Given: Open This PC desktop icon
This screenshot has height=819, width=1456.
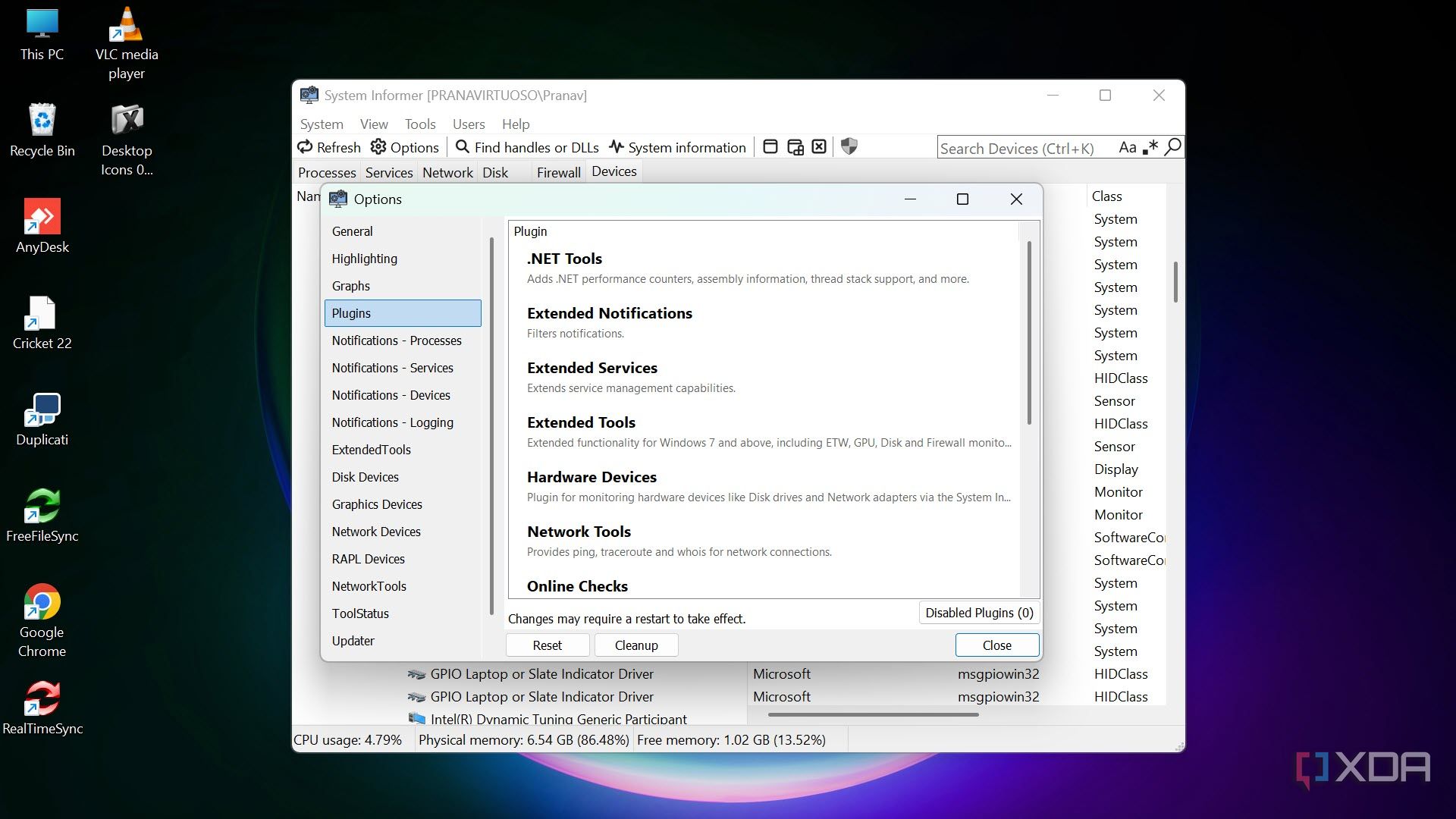Looking at the screenshot, I should (x=42, y=34).
